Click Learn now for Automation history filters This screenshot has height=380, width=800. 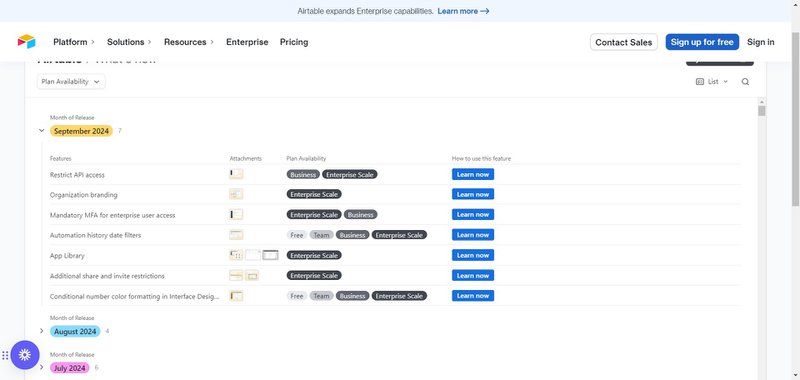(x=472, y=235)
